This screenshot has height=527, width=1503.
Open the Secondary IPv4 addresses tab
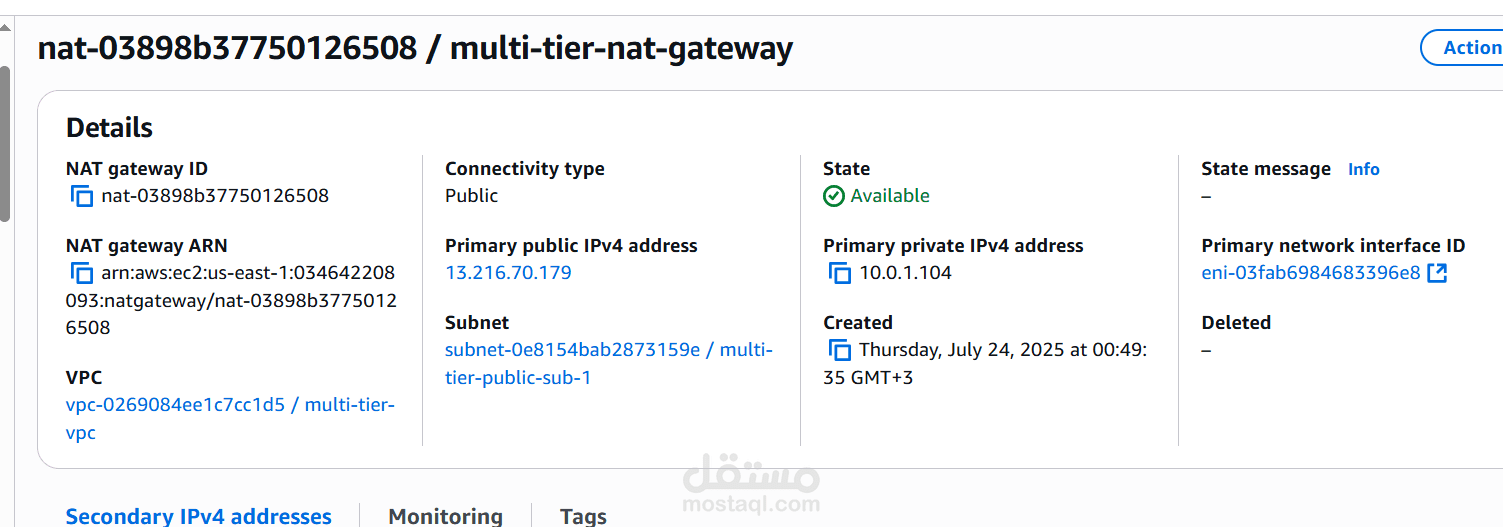198,516
